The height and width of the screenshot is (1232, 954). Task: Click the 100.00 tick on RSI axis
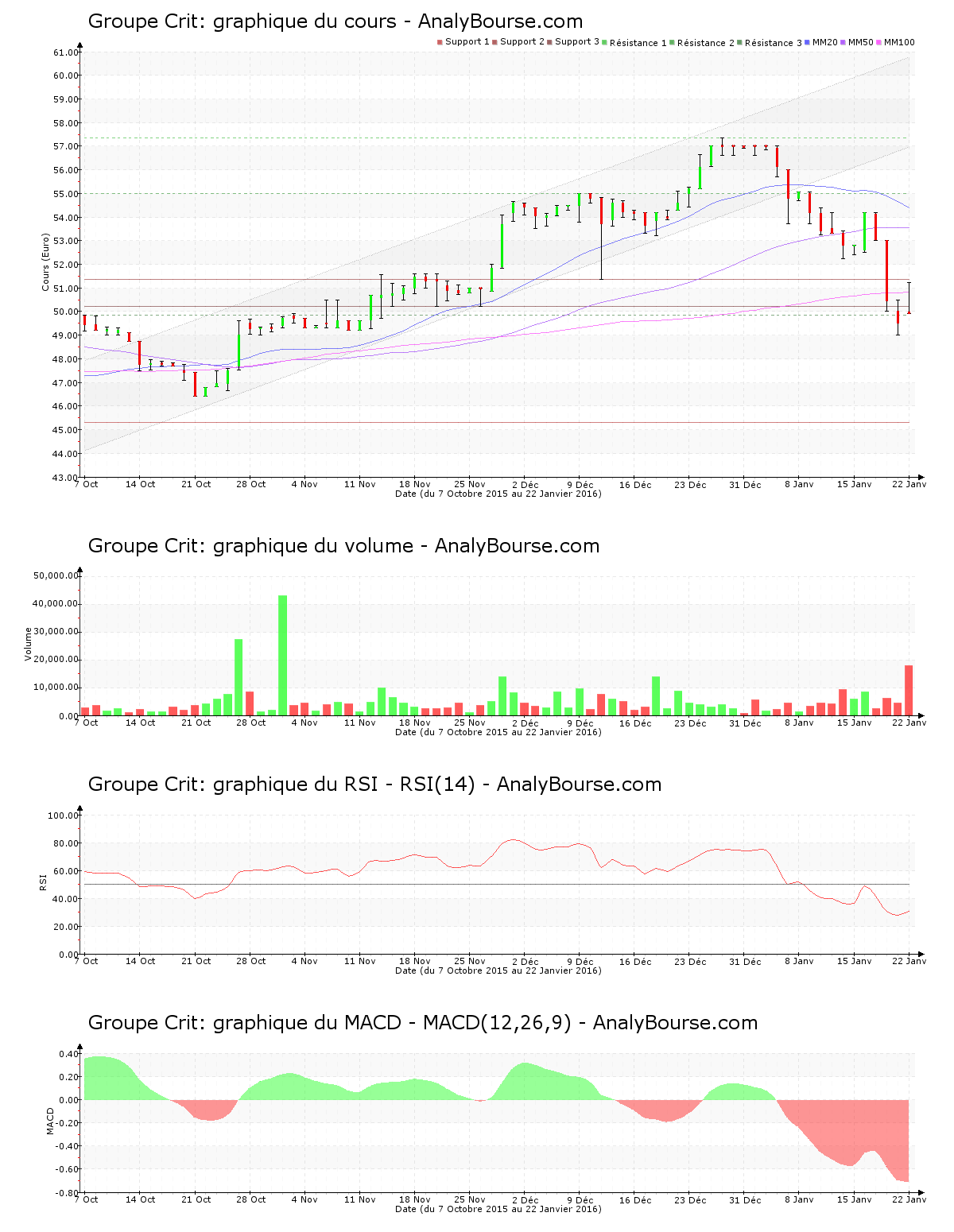tap(64, 816)
